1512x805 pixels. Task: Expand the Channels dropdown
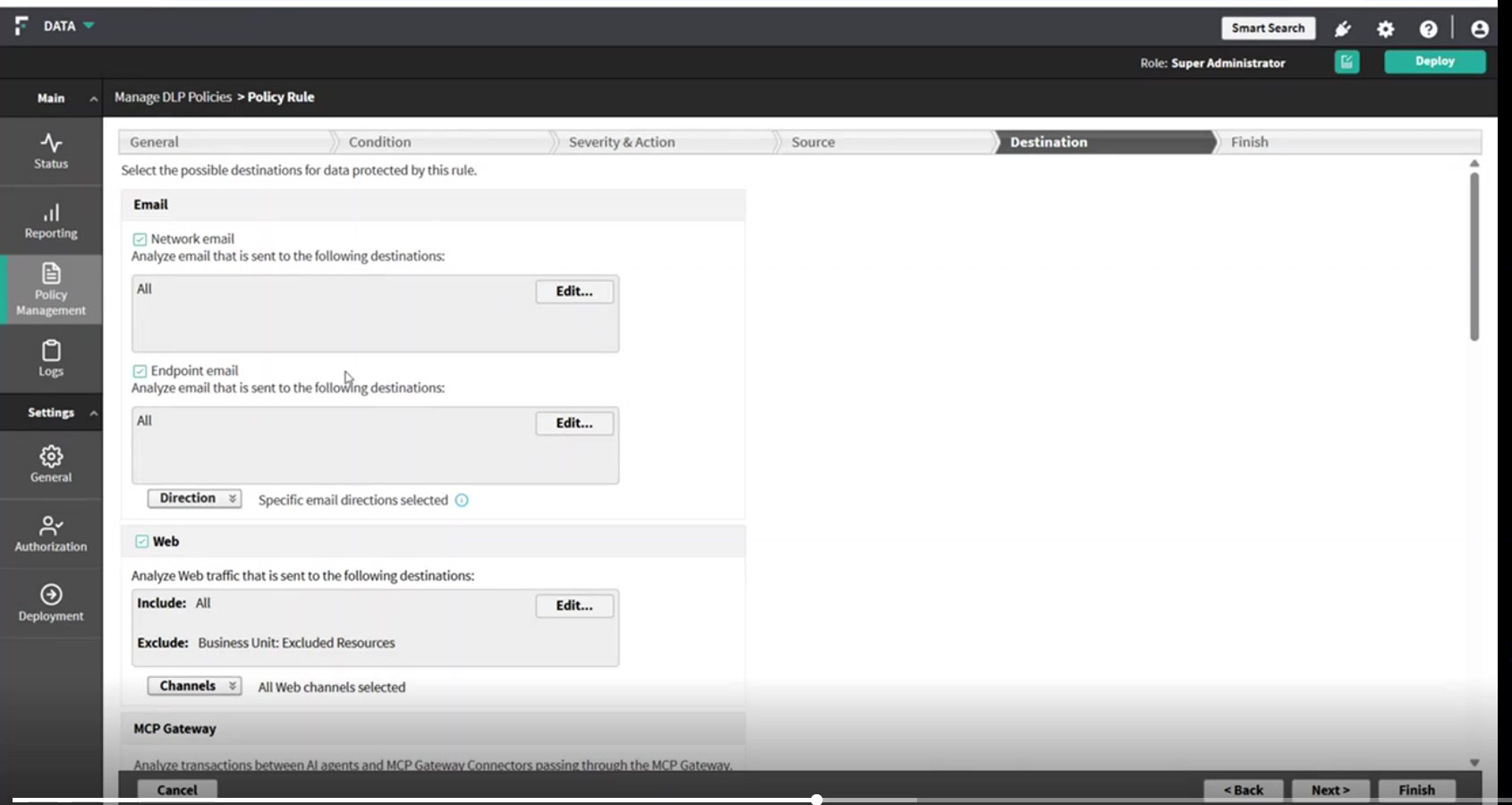pos(194,686)
